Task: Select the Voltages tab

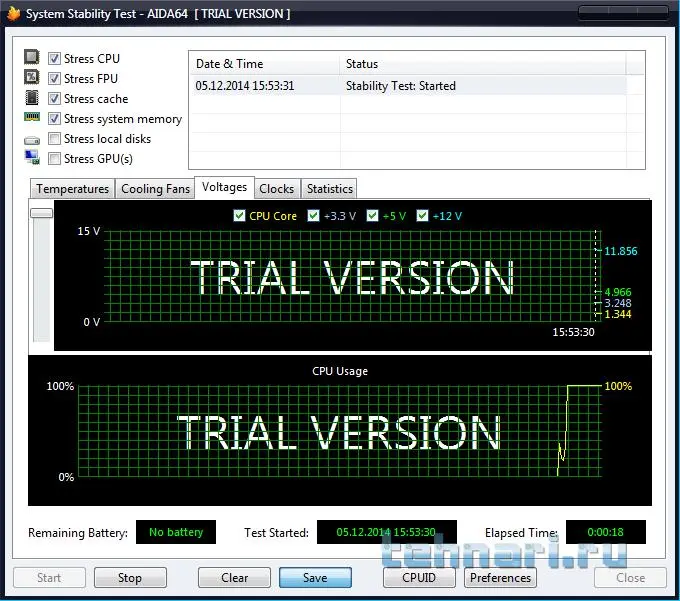Action: click(x=224, y=187)
